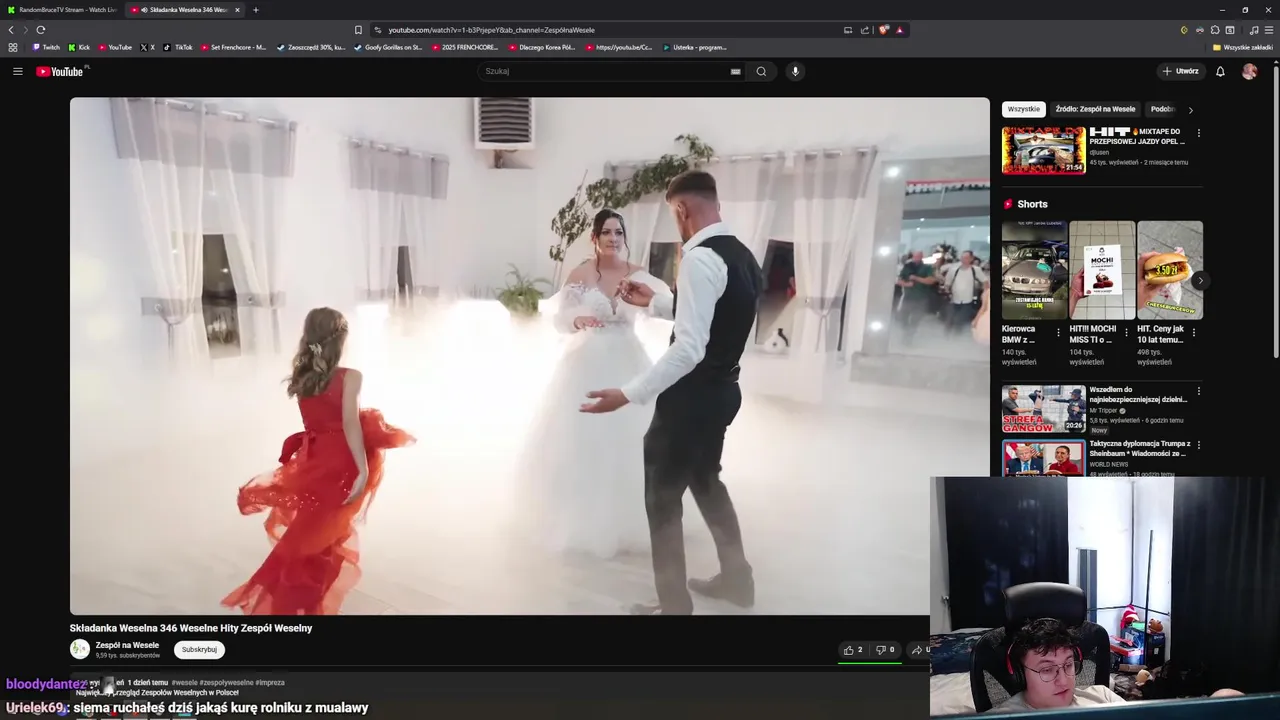Go forward with the browser forward arrow

tap(25, 30)
